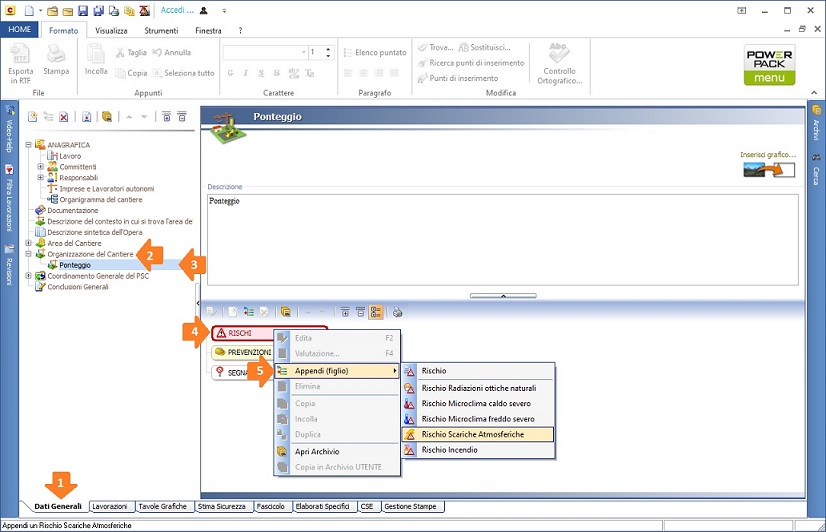Click the Esporta in RTF icon
This screenshot has height=532, width=826.
point(20,58)
